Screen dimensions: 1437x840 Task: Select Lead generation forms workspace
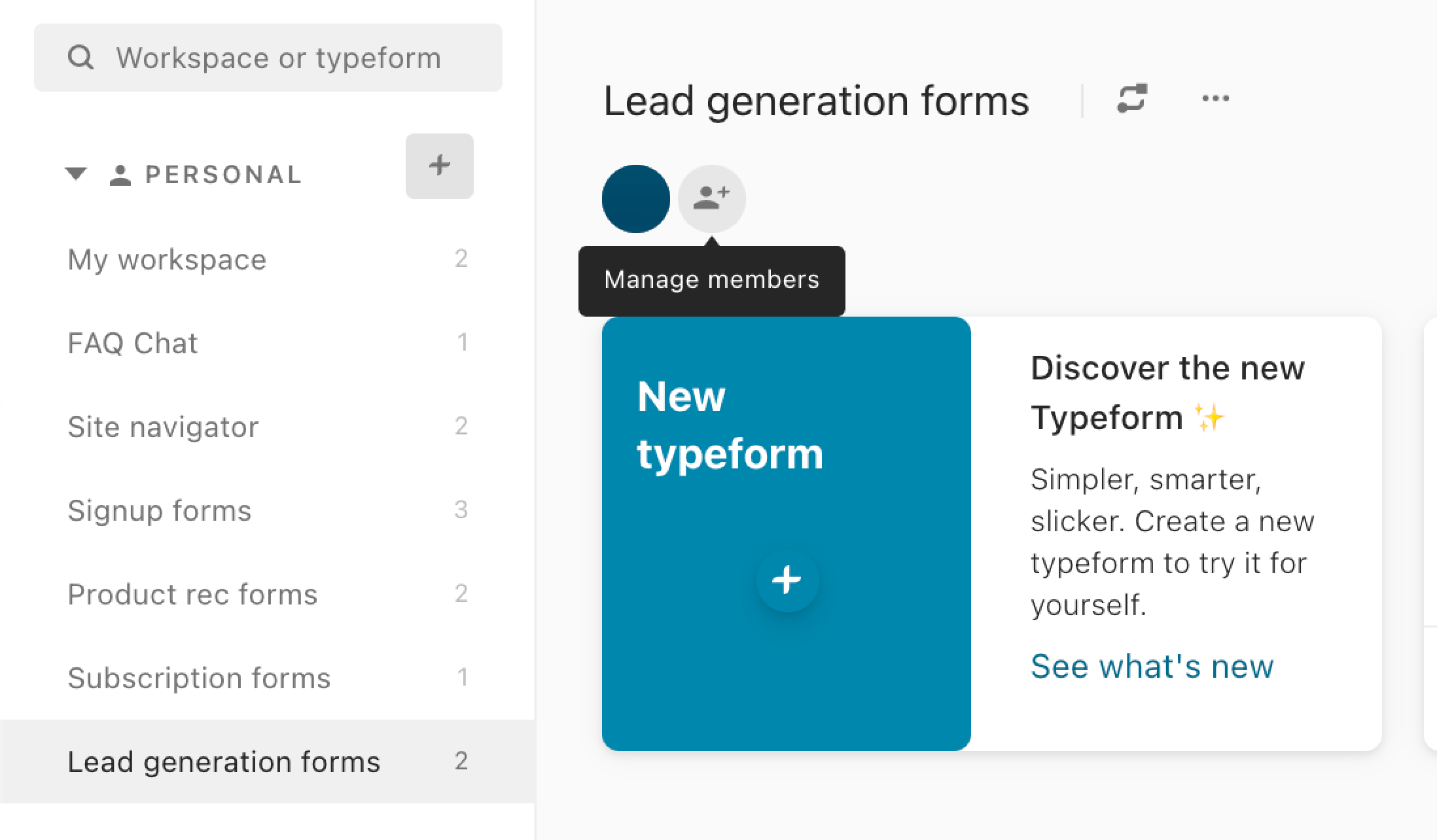click(x=268, y=761)
